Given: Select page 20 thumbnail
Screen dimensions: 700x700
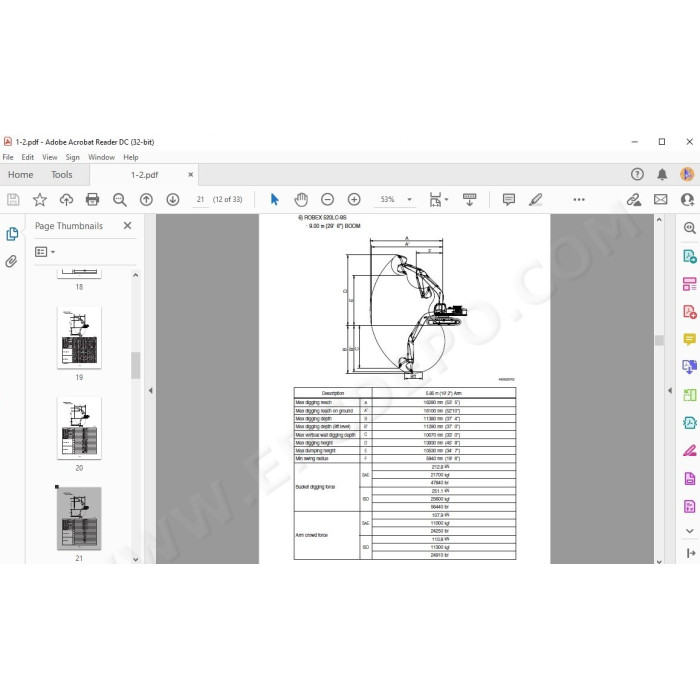Looking at the screenshot, I should [79, 428].
